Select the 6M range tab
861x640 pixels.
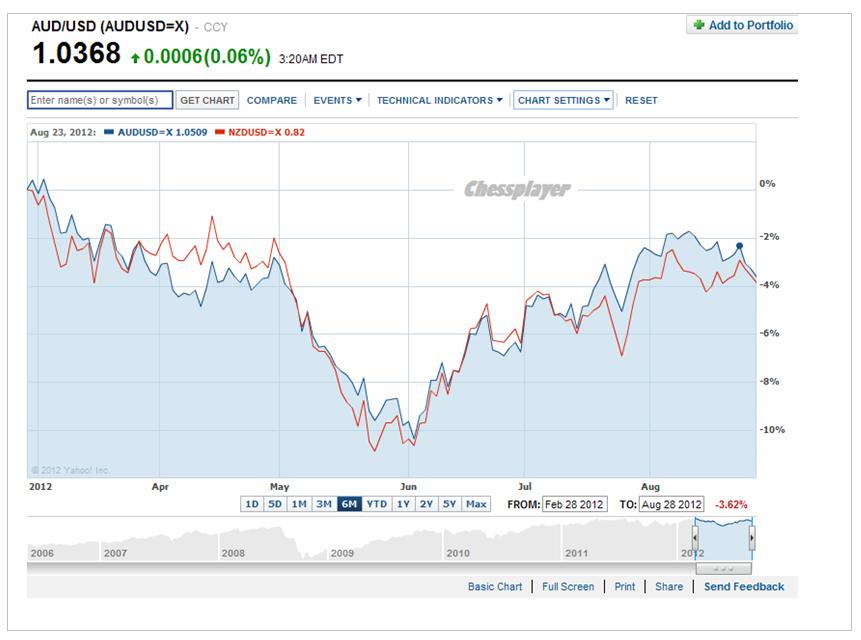coord(349,504)
